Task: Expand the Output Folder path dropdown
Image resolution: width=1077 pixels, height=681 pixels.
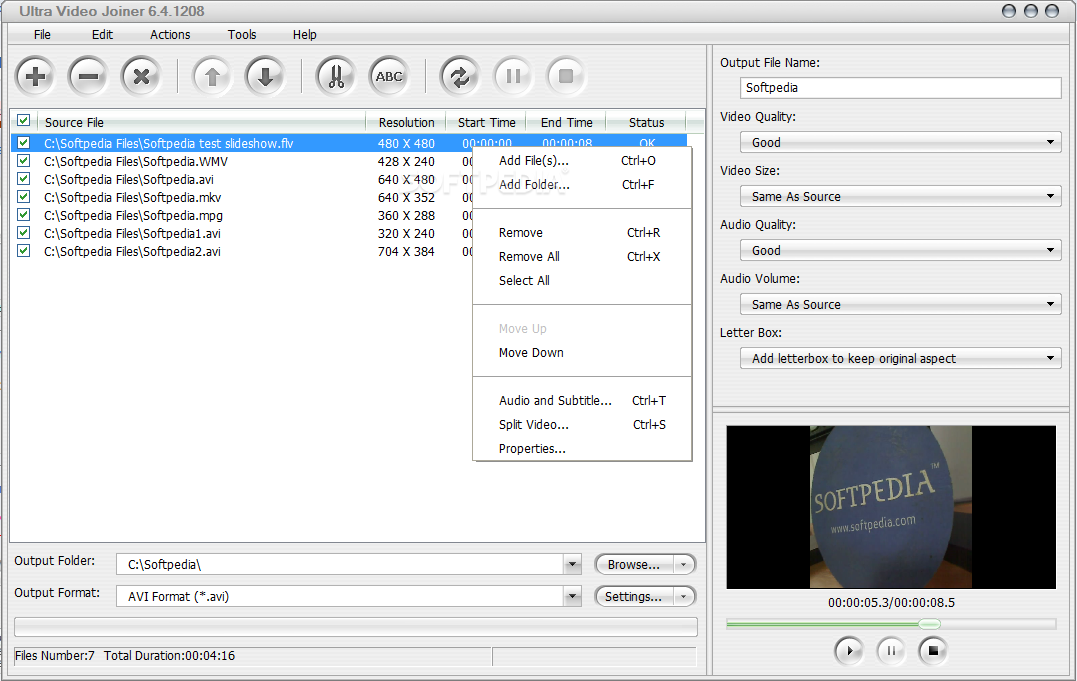Action: tap(573, 564)
